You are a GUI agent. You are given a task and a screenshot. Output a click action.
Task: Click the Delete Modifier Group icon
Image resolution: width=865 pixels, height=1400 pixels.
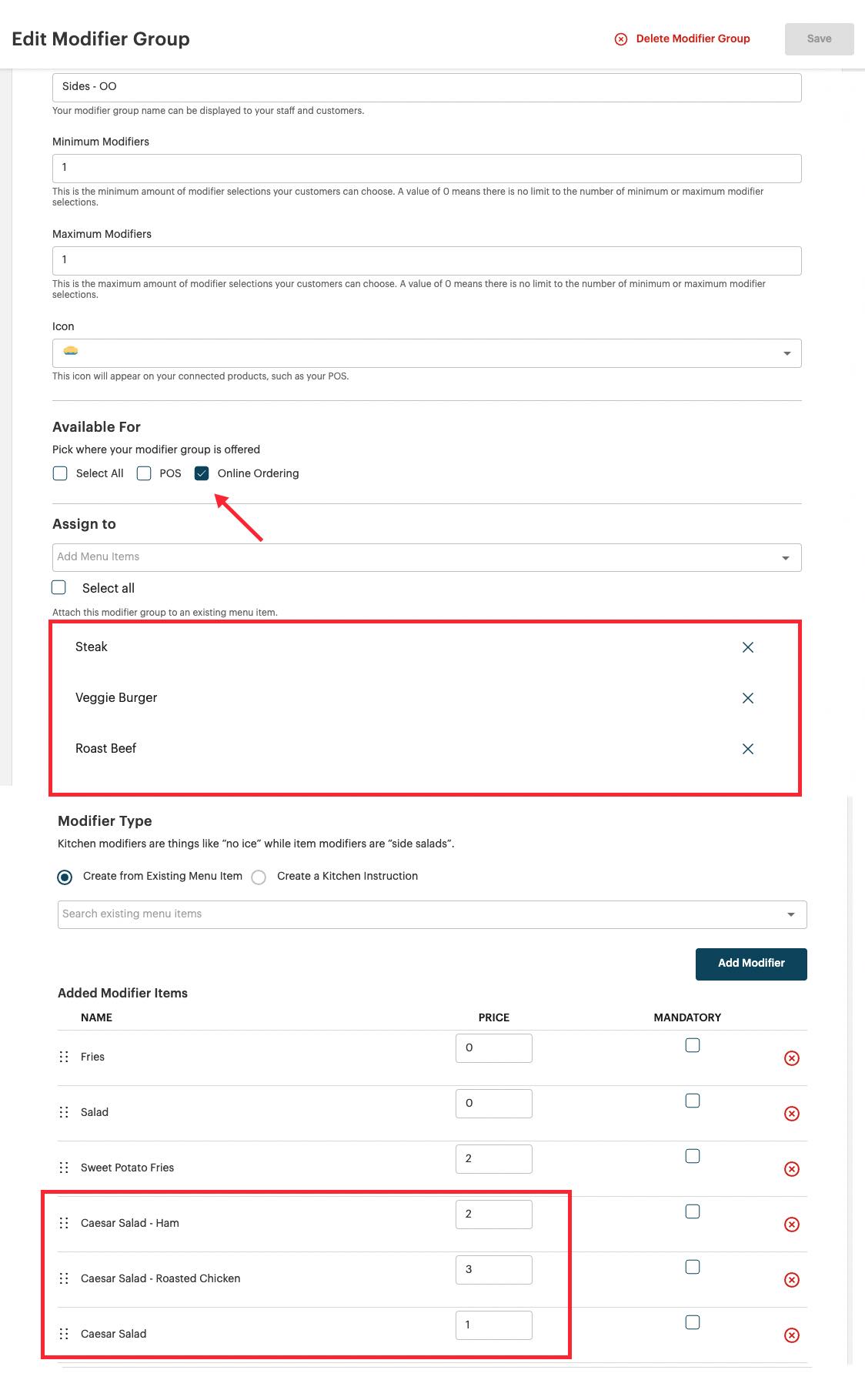(x=622, y=38)
